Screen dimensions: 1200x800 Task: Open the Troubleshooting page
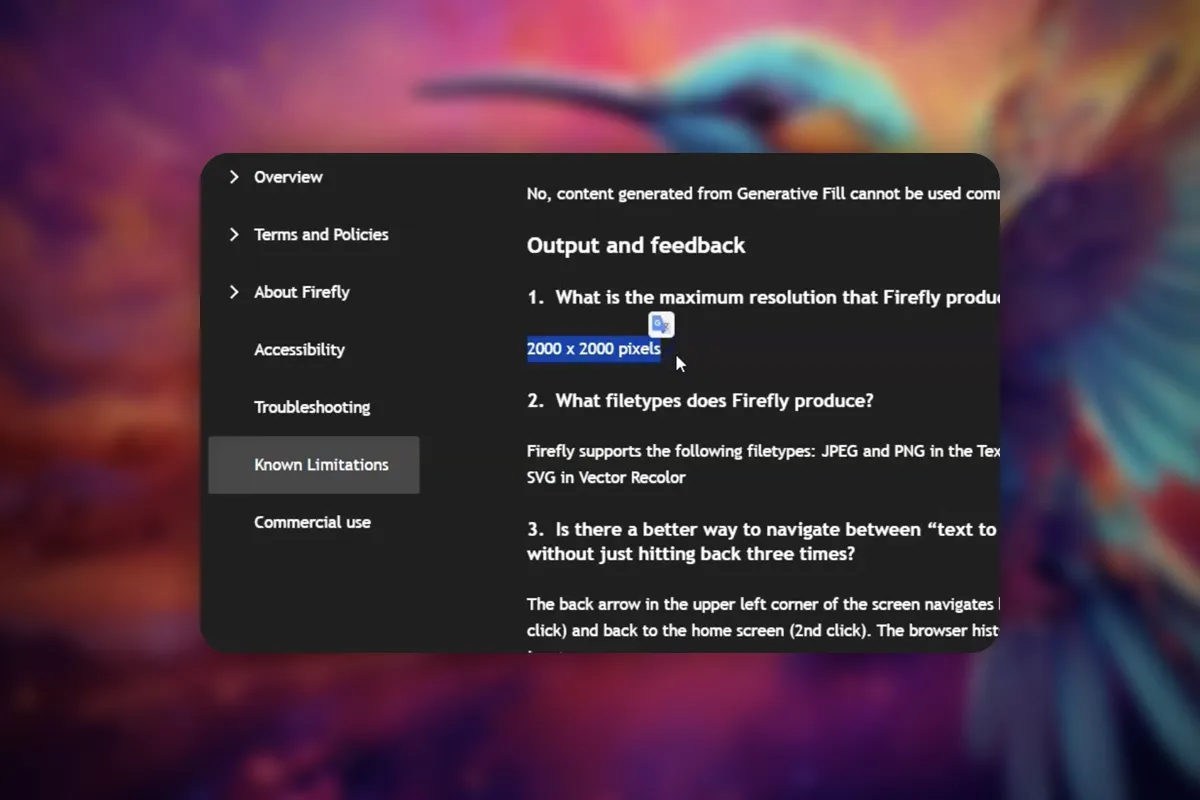tap(312, 407)
